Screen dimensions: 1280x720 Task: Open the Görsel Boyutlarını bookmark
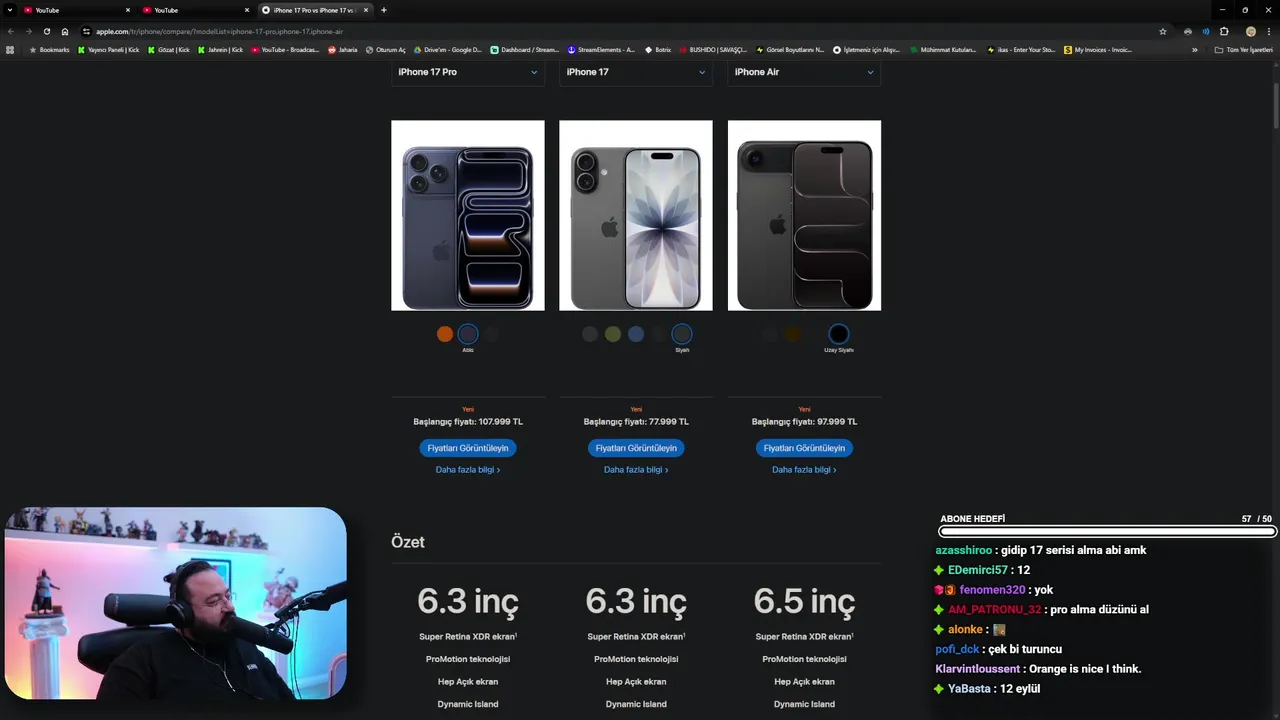click(790, 49)
